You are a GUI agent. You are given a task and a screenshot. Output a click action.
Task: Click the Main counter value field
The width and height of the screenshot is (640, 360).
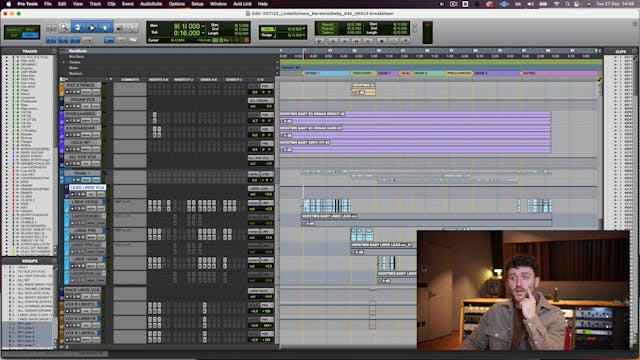187,27
